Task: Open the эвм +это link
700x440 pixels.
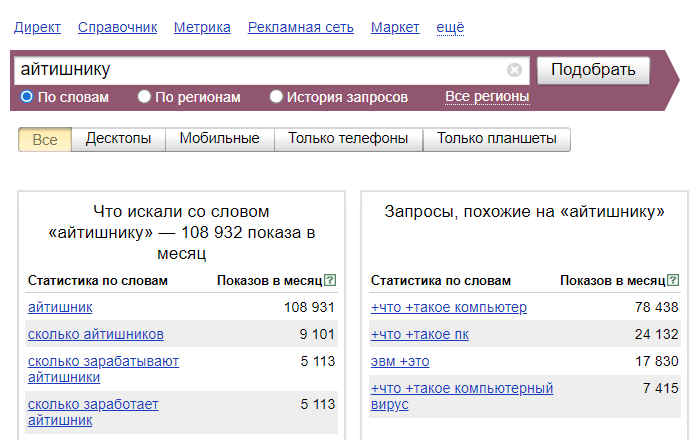Action: click(x=400, y=361)
